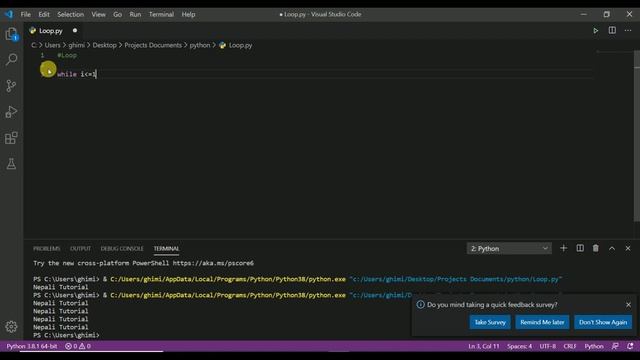
Task: Open notifications bell in status bar
Action: click(630, 346)
